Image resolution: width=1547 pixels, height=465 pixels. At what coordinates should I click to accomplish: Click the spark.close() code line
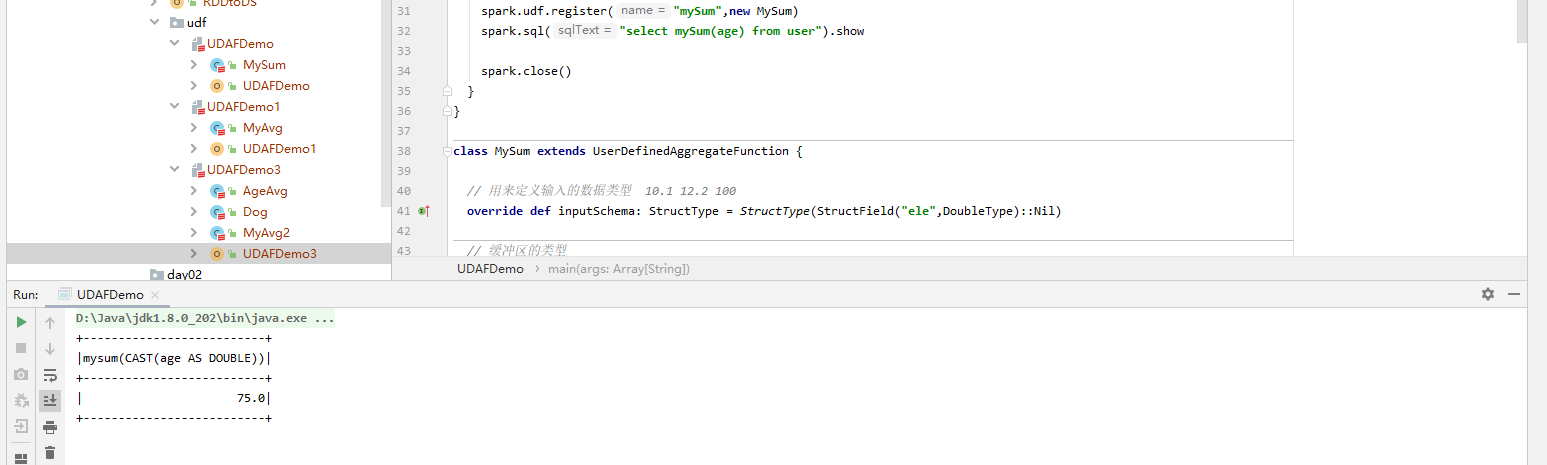pos(525,71)
